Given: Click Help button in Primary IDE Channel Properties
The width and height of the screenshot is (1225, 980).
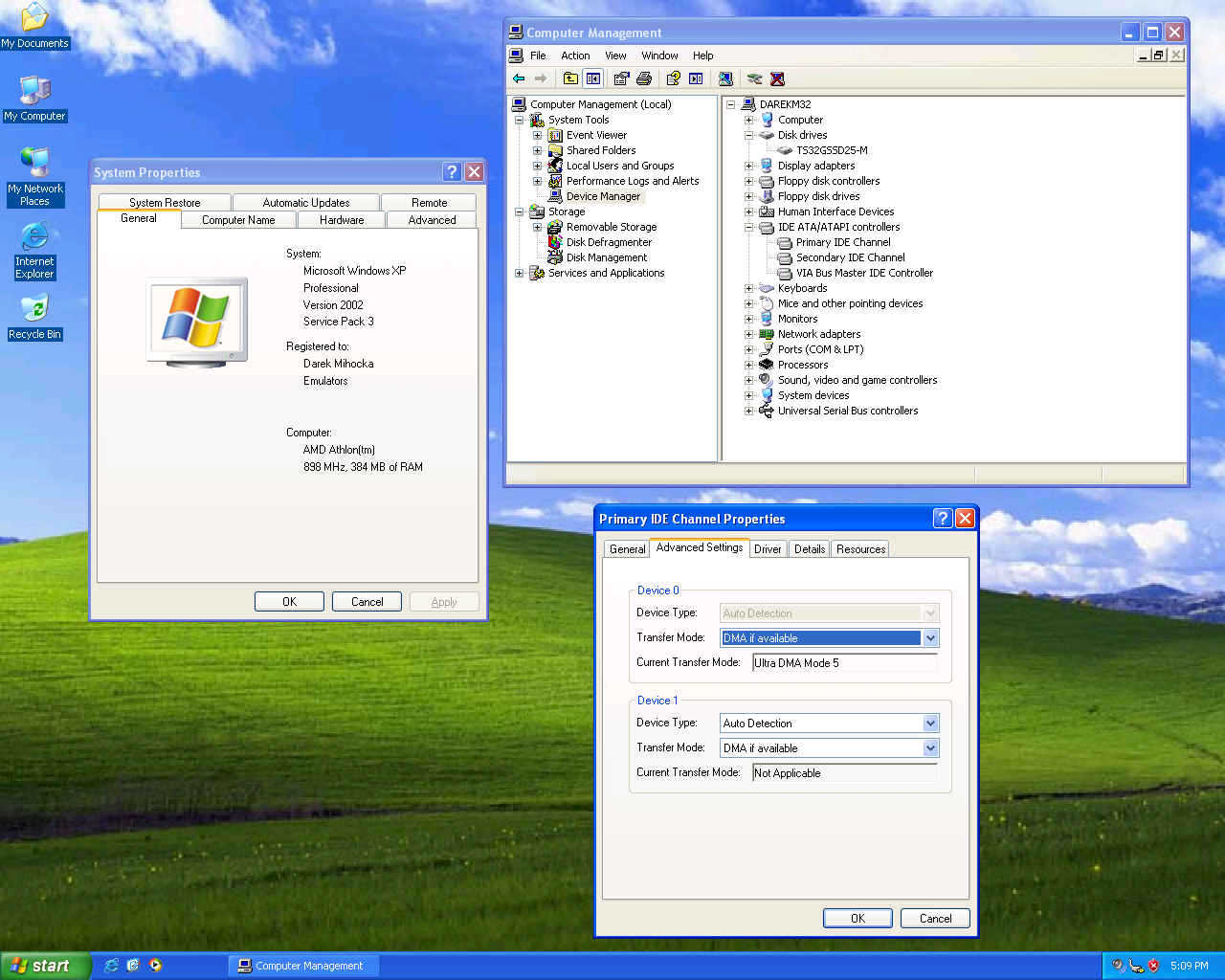Looking at the screenshot, I should coord(943,518).
